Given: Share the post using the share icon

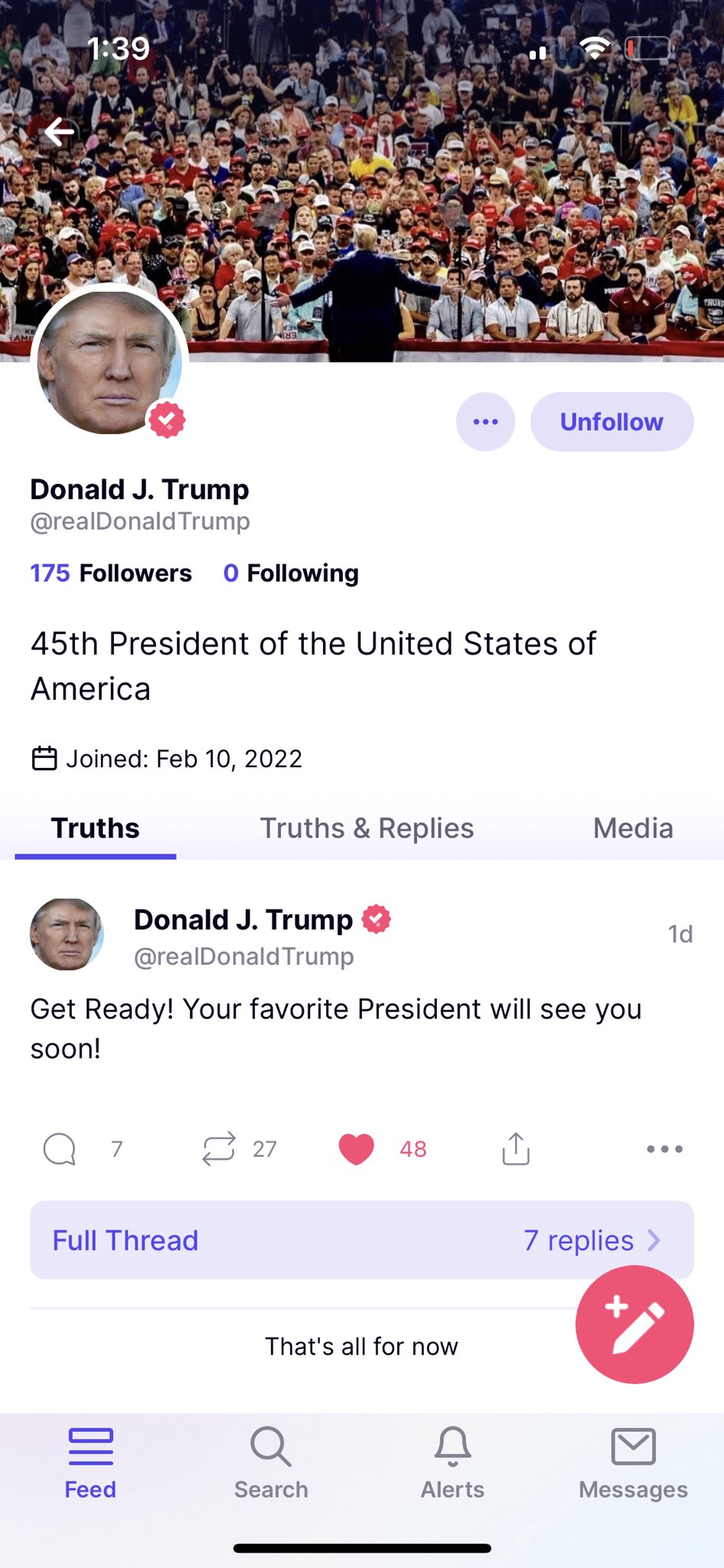Looking at the screenshot, I should [516, 1148].
